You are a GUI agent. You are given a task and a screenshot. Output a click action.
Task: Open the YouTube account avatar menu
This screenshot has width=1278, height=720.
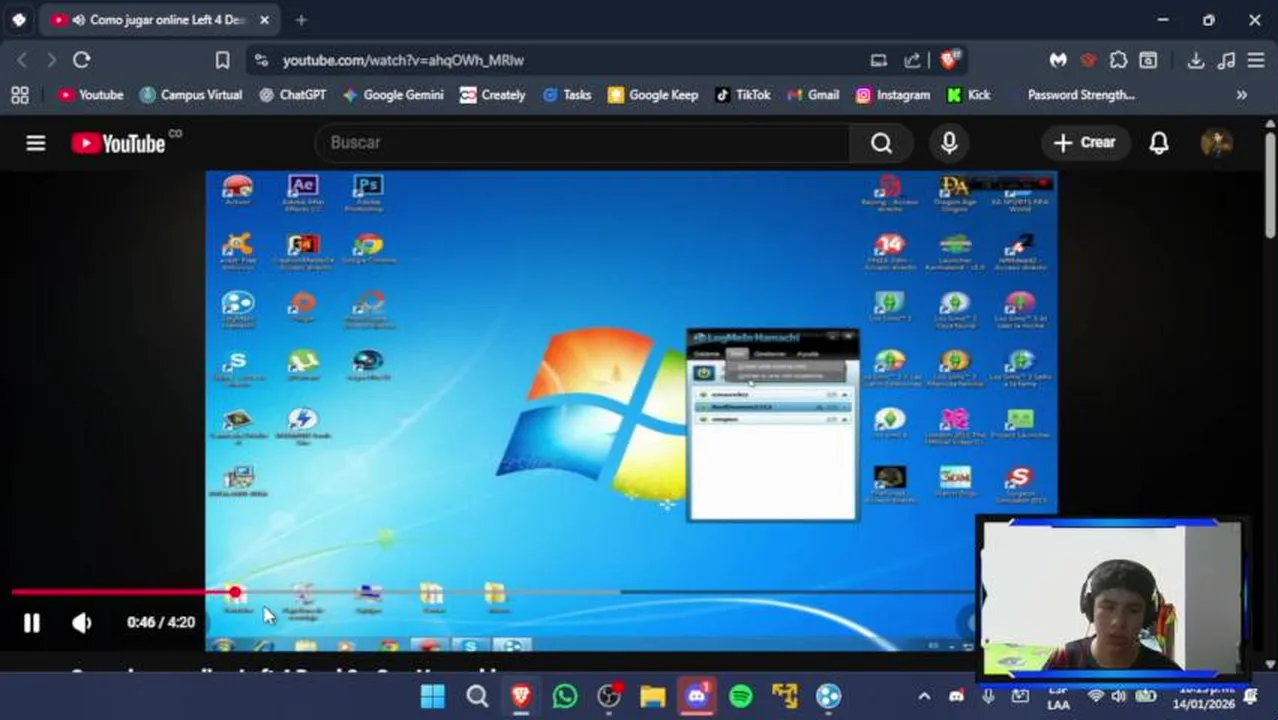[x=1216, y=143]
